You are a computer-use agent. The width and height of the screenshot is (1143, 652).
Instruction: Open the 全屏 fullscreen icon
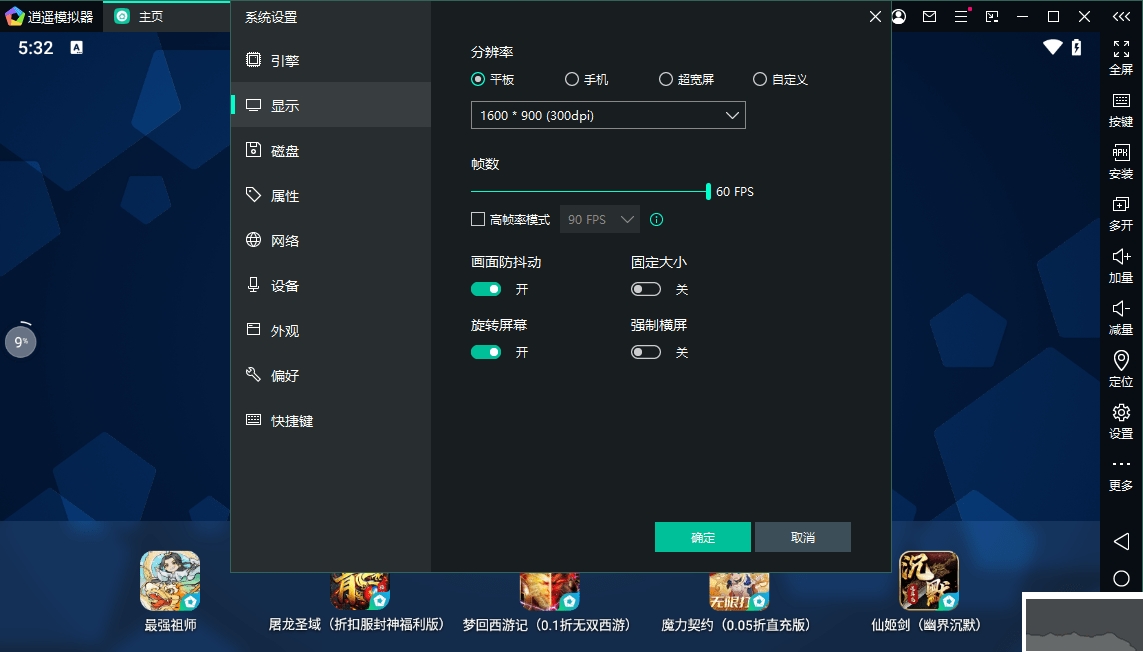(1121, 58)
